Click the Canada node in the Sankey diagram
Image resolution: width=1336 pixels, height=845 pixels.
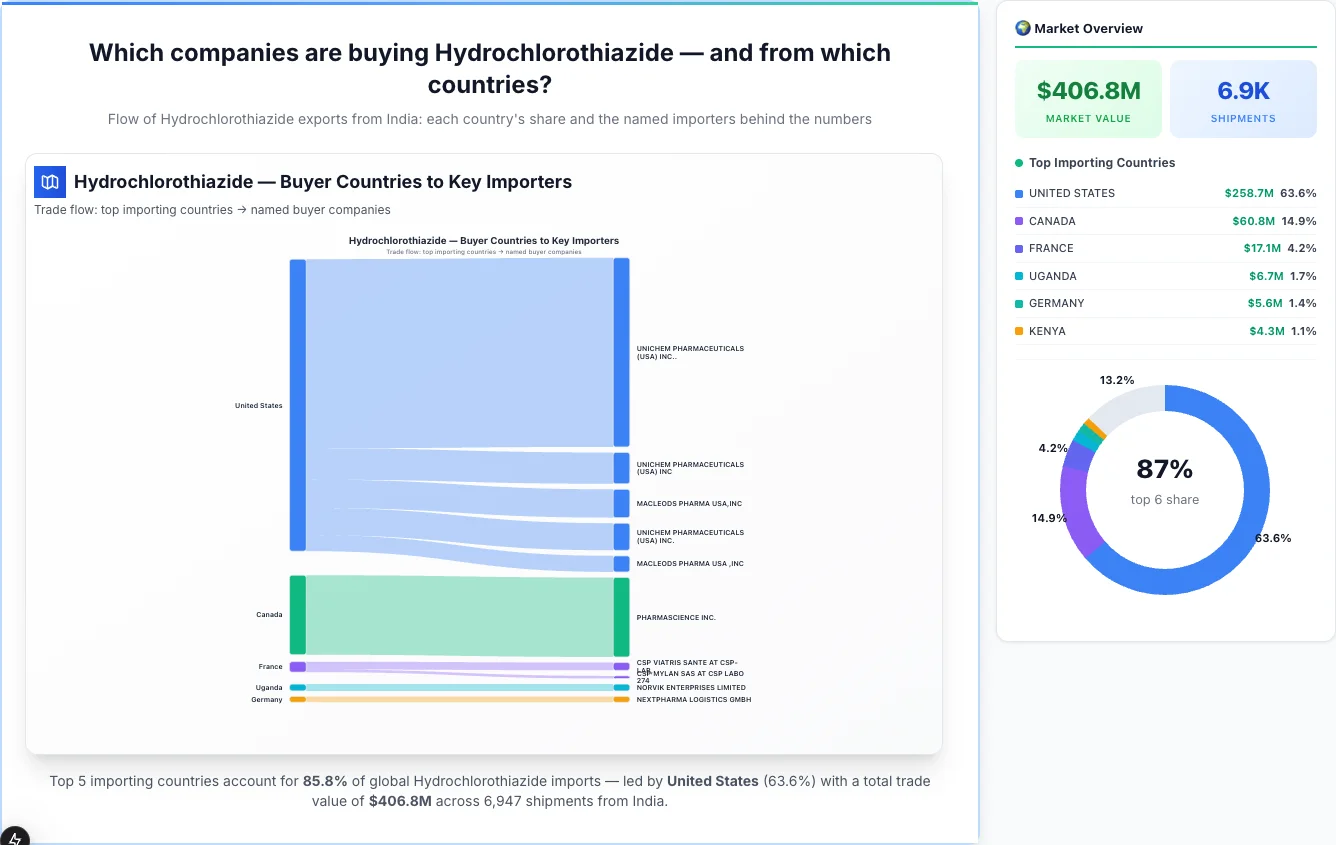point(296,614)
